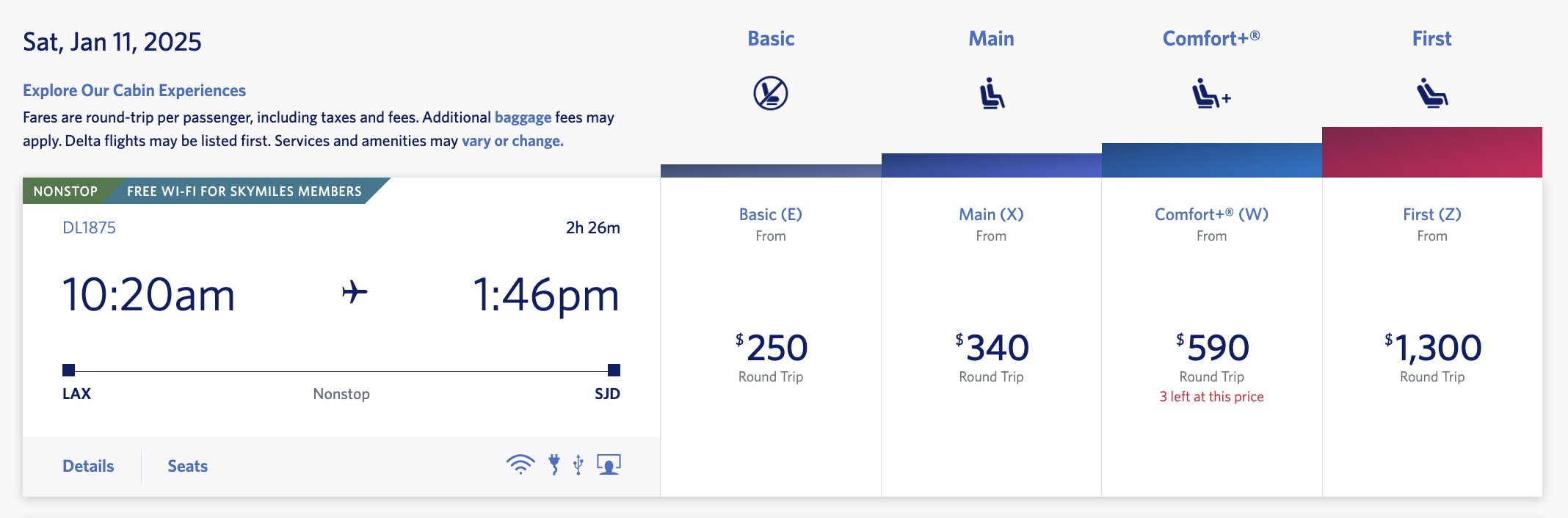
Task: Open the baggage fees link
Action: [523, 116]
